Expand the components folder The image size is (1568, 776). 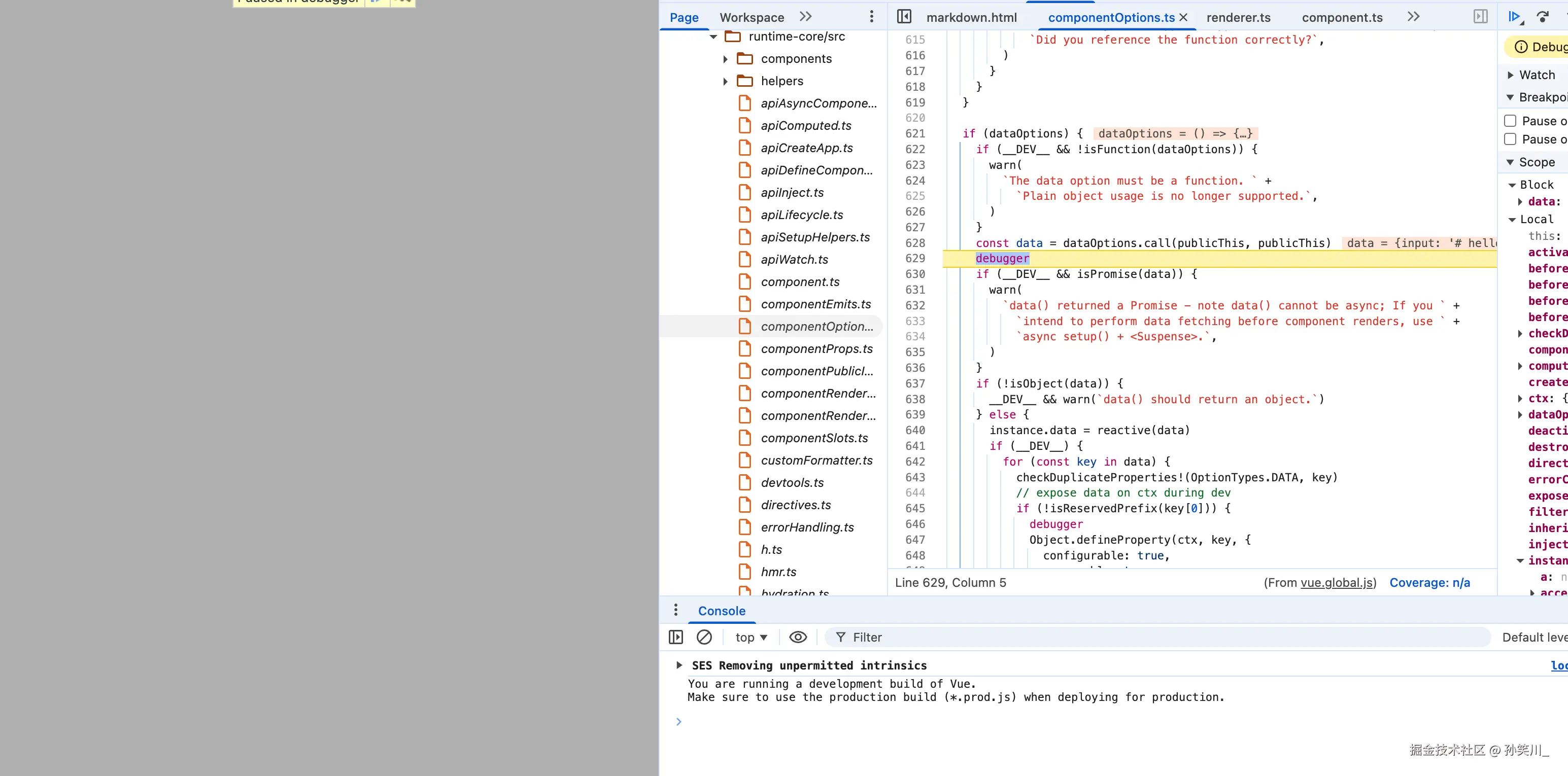(x=726, y=59)
